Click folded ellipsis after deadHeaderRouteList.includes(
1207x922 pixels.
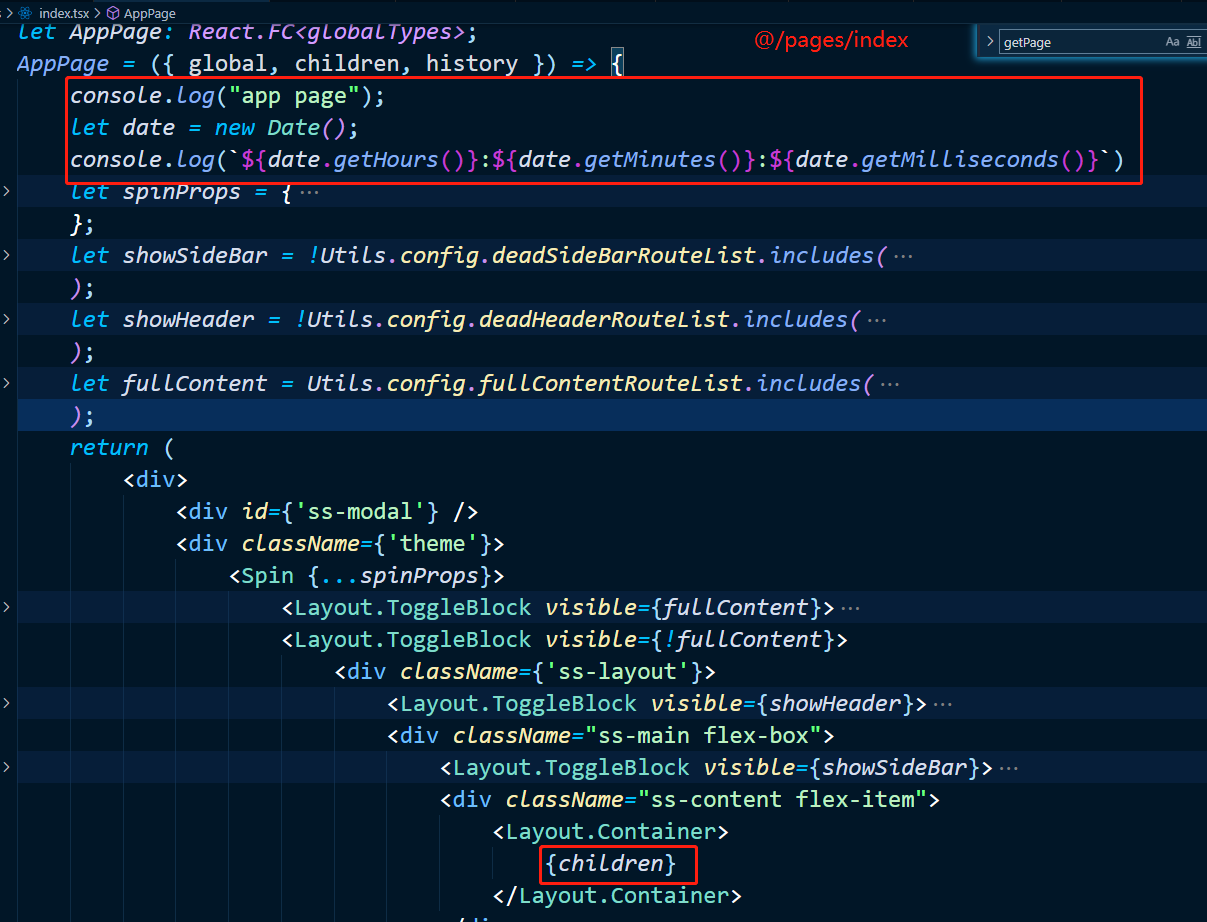coord(877,320)
